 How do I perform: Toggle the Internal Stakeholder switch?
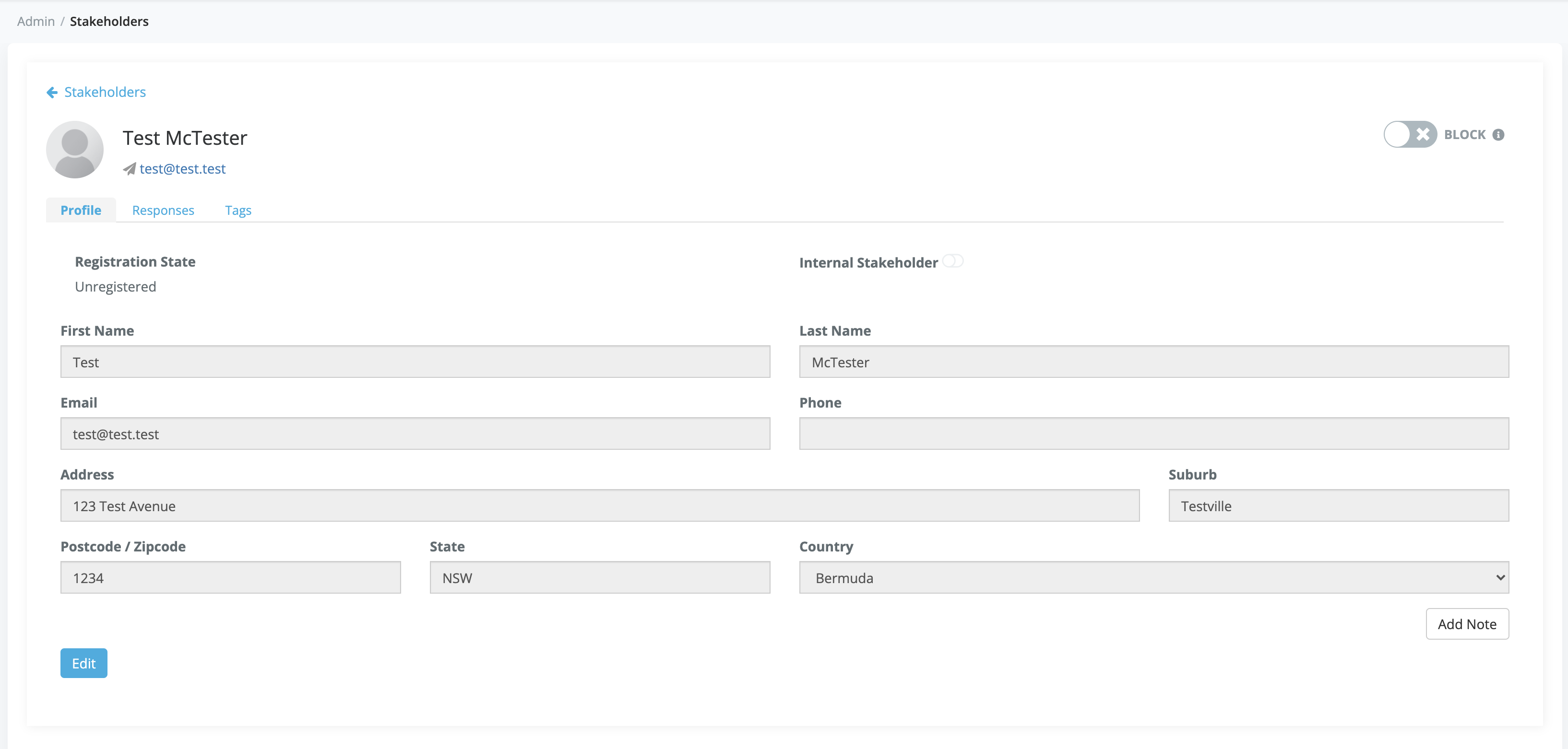952,261
